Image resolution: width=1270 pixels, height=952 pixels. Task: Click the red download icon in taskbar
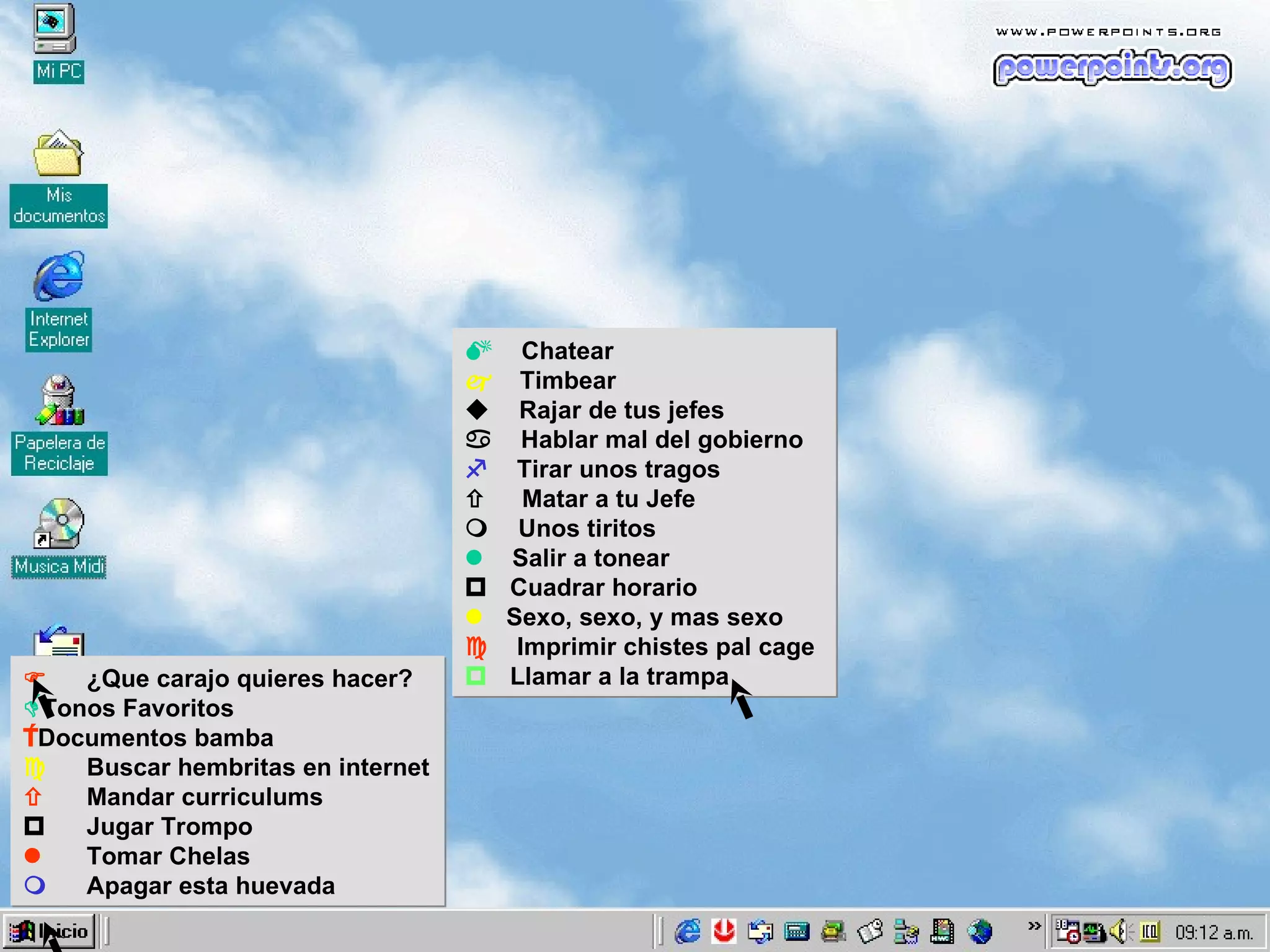tap(724, 931)
